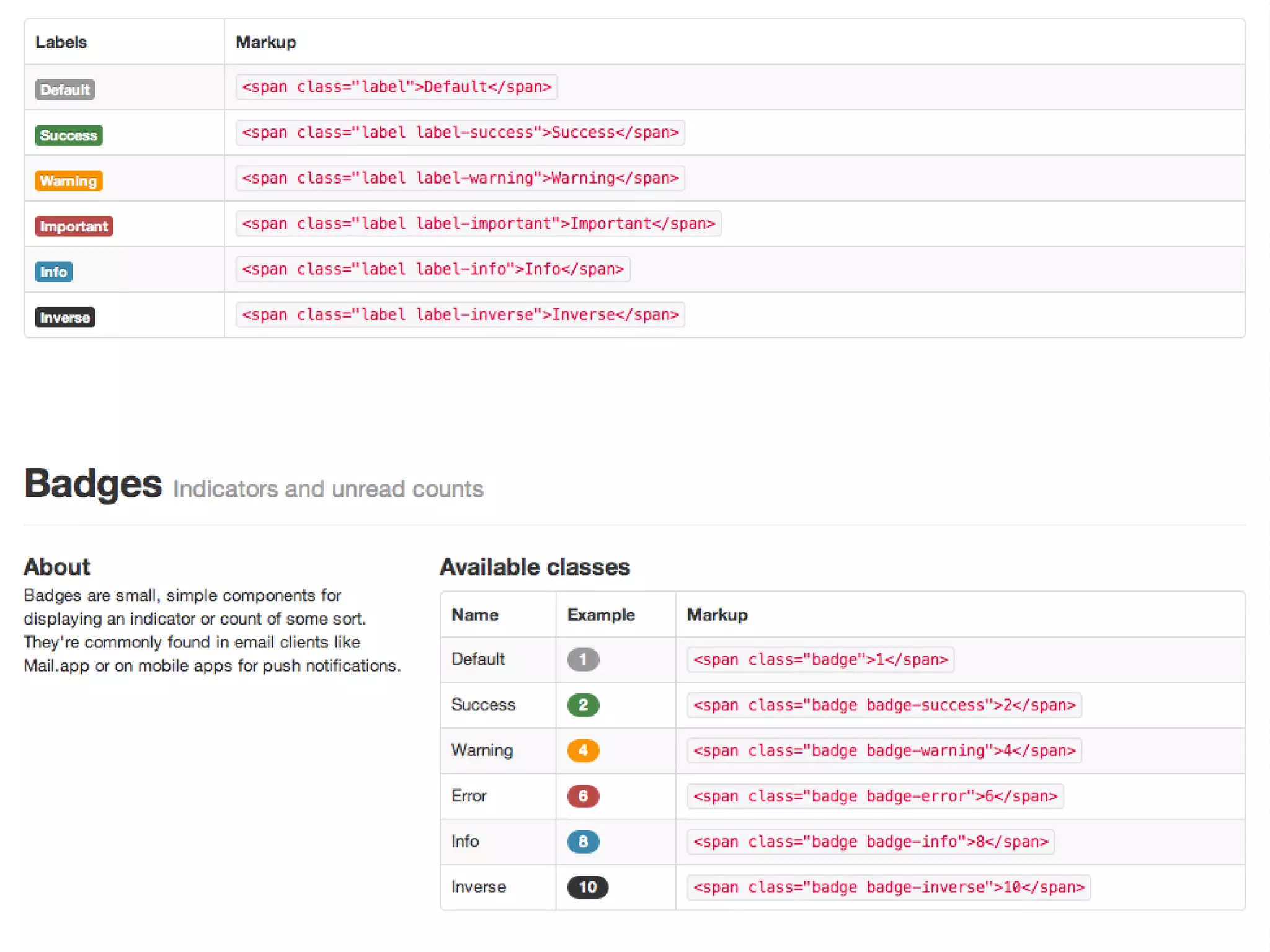Click the black Inverse label
Image resolution: width=1270 pixels, height=952 pixels.
pyautogui.click(x=64, y=318)
